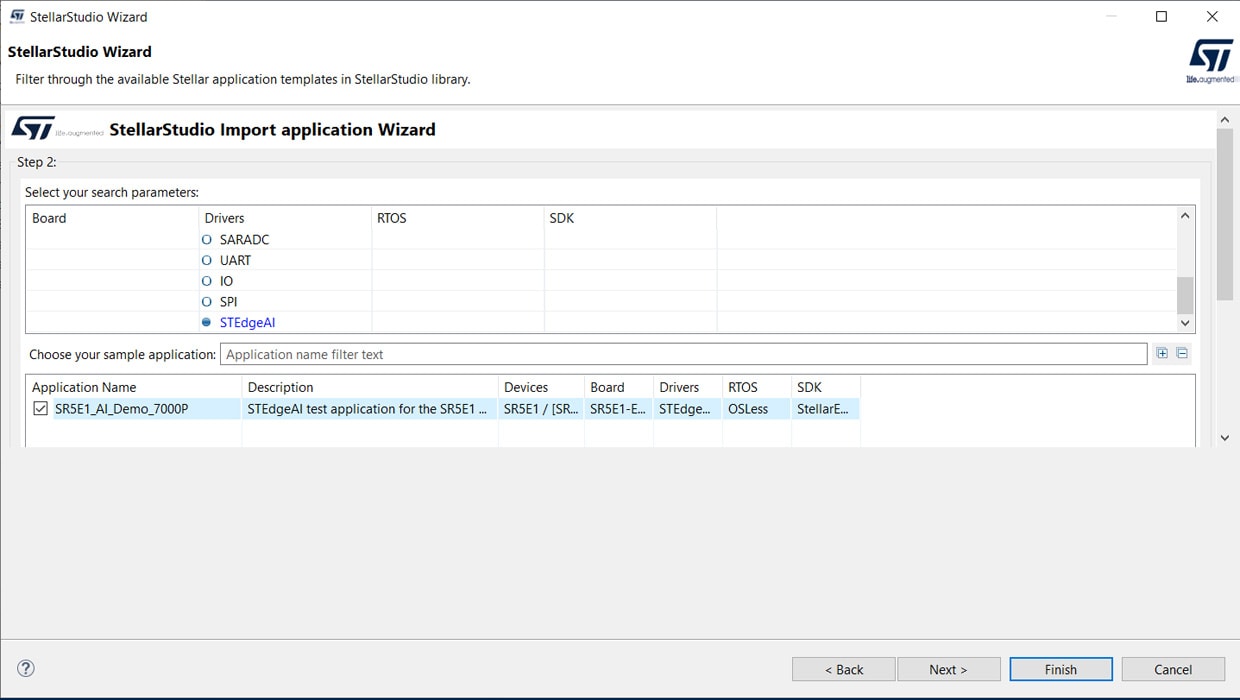Click the Application name filter text field
1240x700 pixels.
[x=683, y=354]
